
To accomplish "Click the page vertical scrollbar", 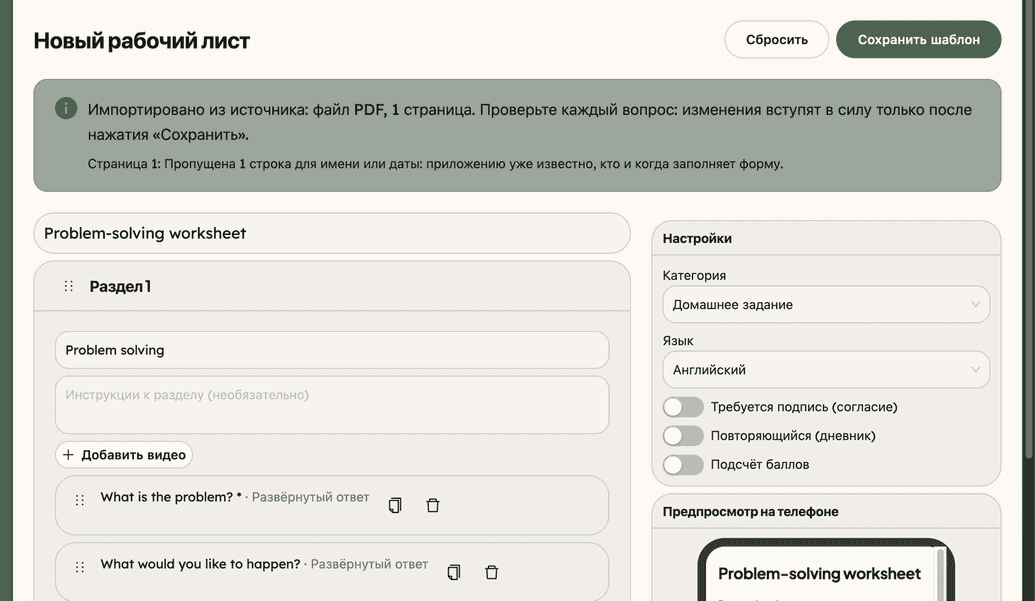I will (x=1029, y=228).
